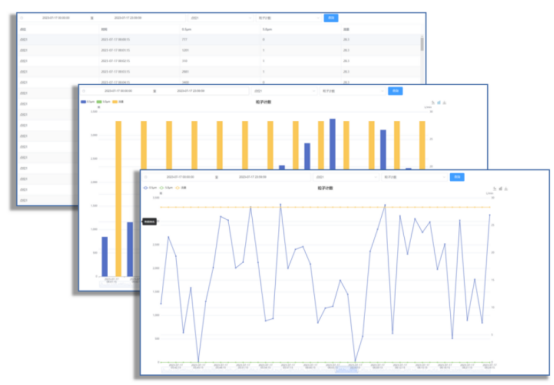The height and width of the screenshot is (385, 554).
Task: Switch to bar view using bar chart window toolbox icon
Action: point(439,103)
